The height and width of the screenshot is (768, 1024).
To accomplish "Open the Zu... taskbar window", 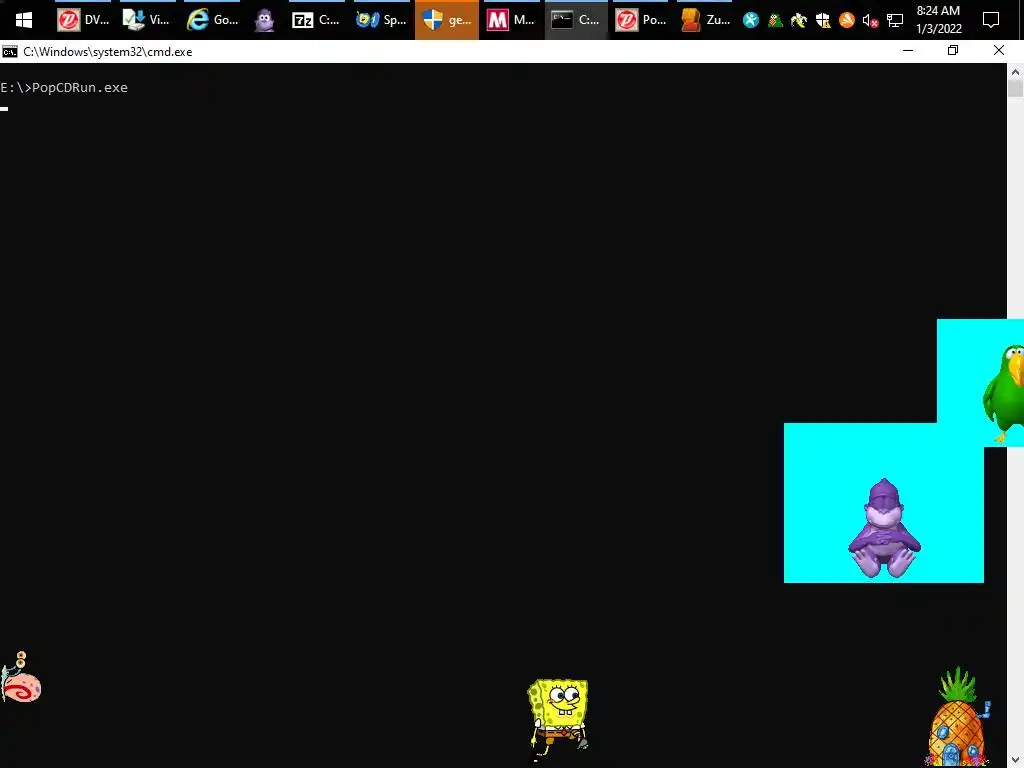I will [705, 20].
